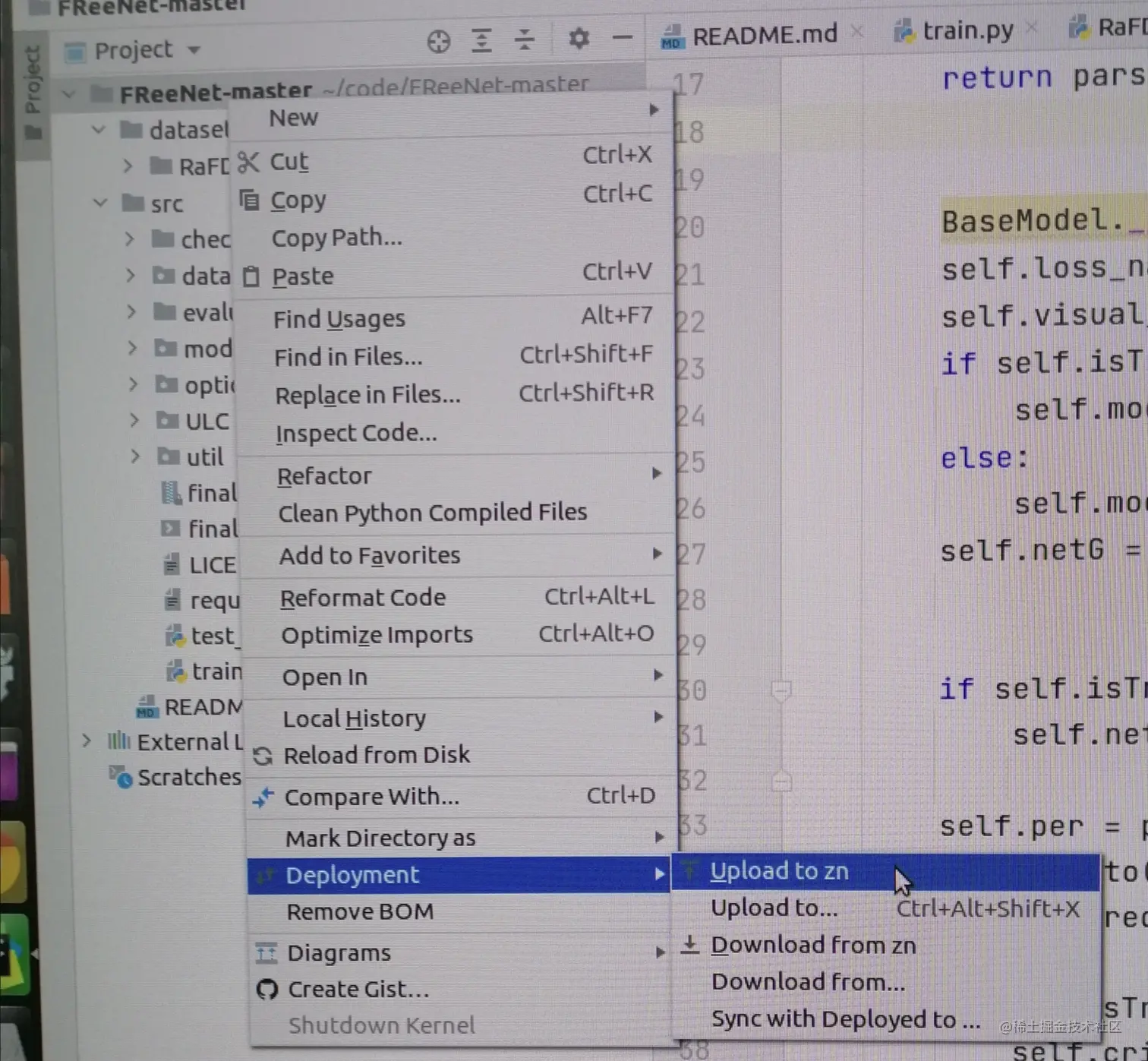Select Remove BOM menu entry
Screen dimensions: 1148x1061
[x=460, y=911]
